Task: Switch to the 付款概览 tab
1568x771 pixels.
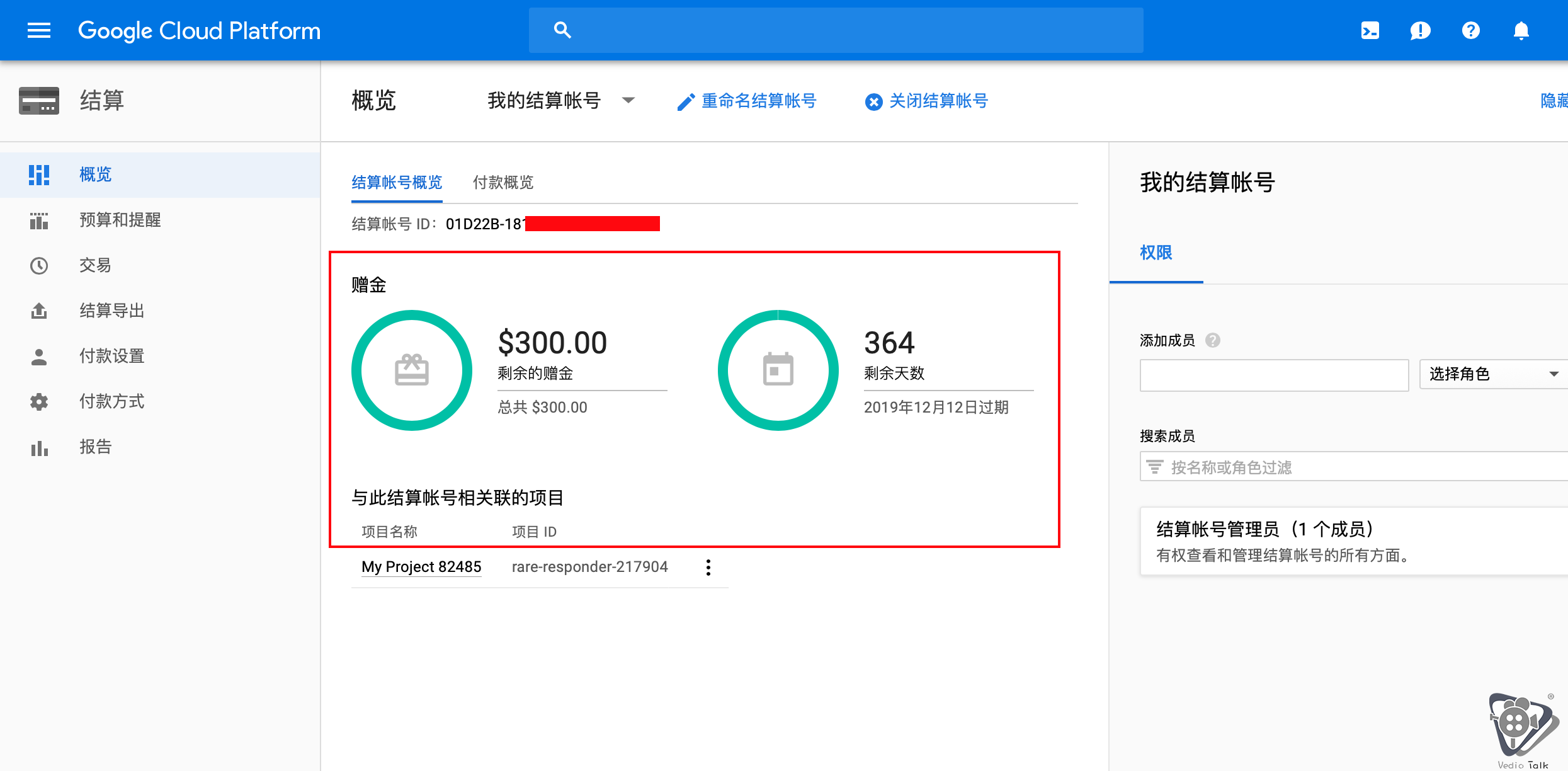Action: click(x=503, y=183)
